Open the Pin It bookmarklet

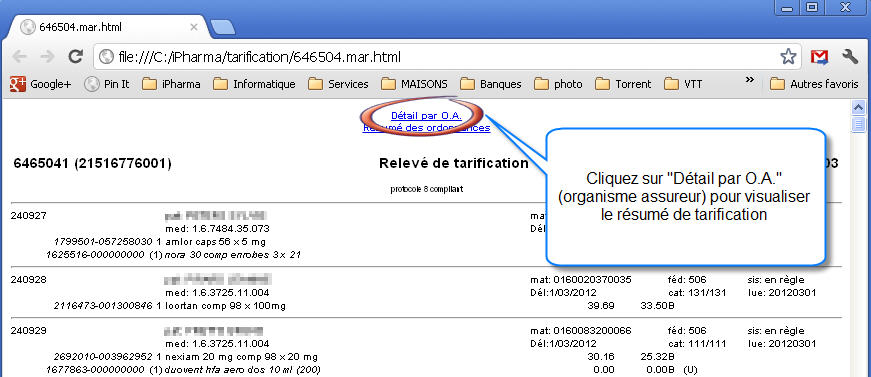tap(107, 84)
